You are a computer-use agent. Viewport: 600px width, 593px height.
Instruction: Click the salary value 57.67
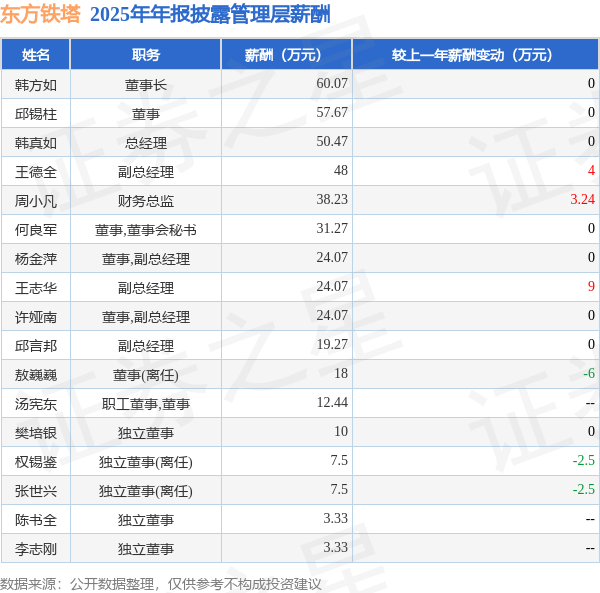(x=332, y=112)
